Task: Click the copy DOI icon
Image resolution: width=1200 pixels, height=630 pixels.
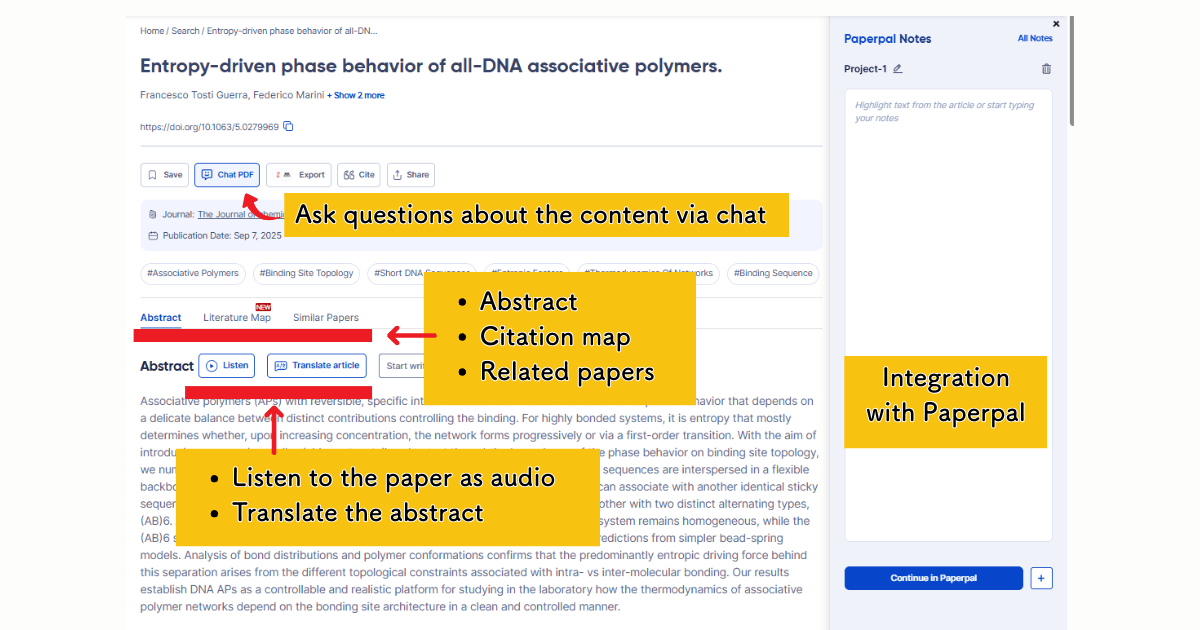Action: pyautogui.click(x=288, y=126)
